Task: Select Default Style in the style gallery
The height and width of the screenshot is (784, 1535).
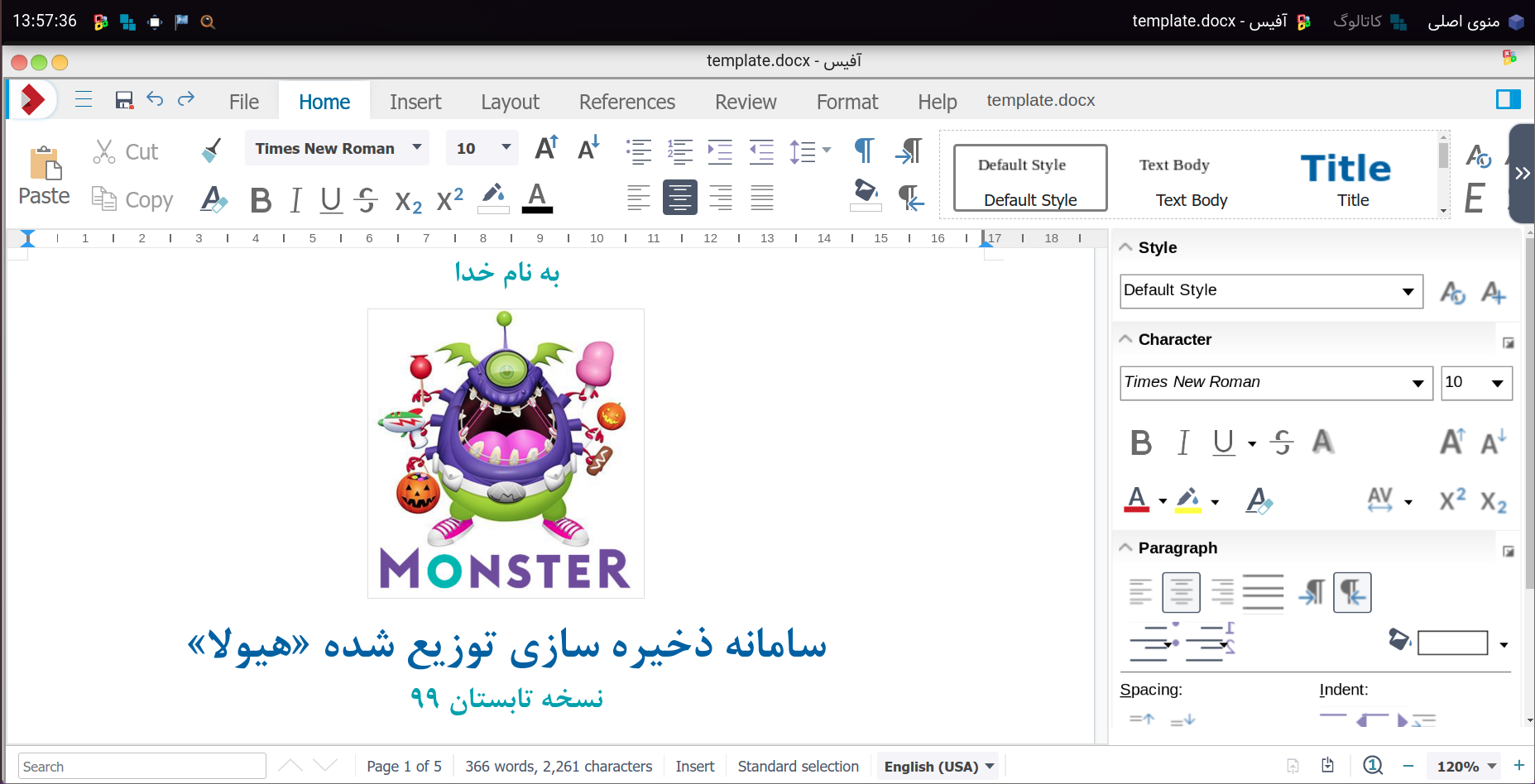Action: point(1030,179)
